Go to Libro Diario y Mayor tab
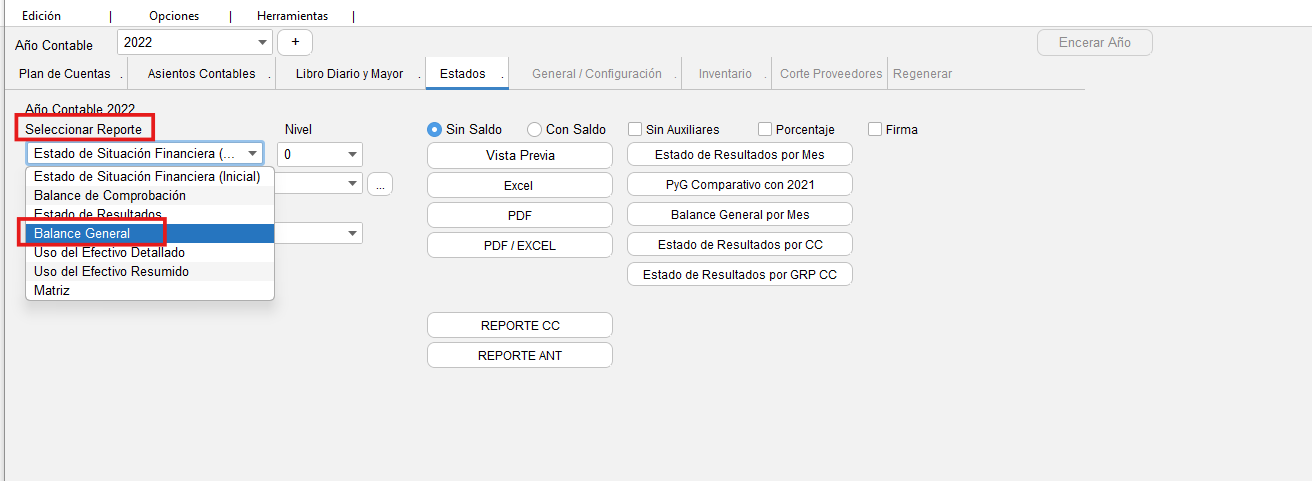Image resolution: width=1312 pixels, height=481 pixels. tap(349, 74)
